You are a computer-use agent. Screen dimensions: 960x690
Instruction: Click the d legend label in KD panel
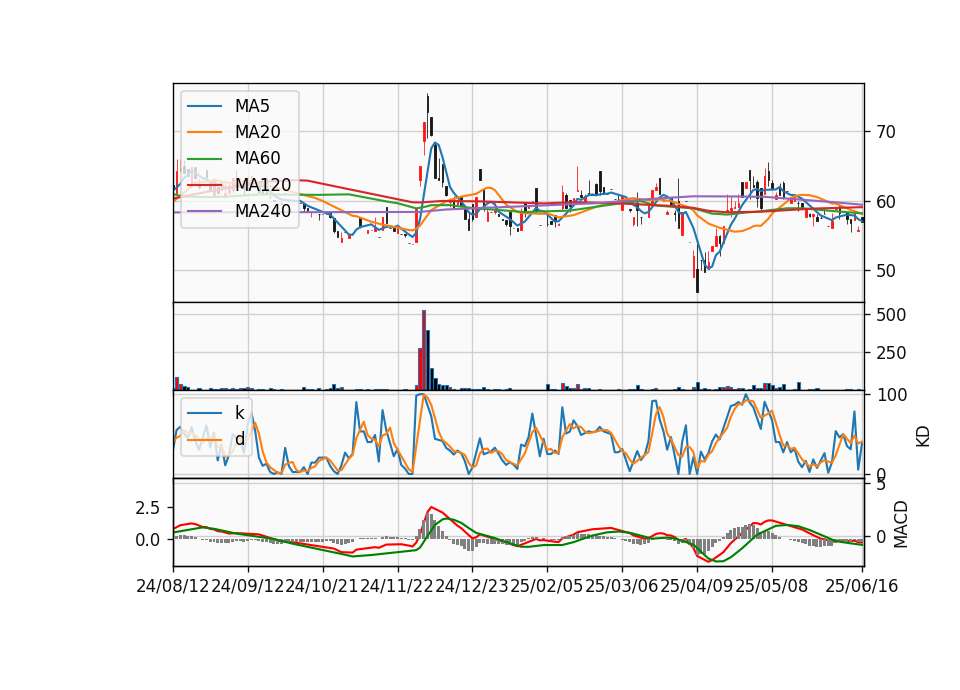click(x=240, y=439)
